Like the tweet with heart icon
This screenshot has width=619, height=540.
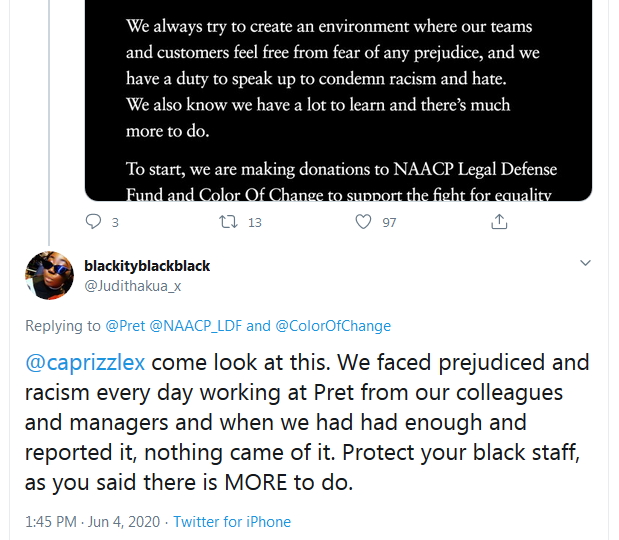click(x=365, y=222)
